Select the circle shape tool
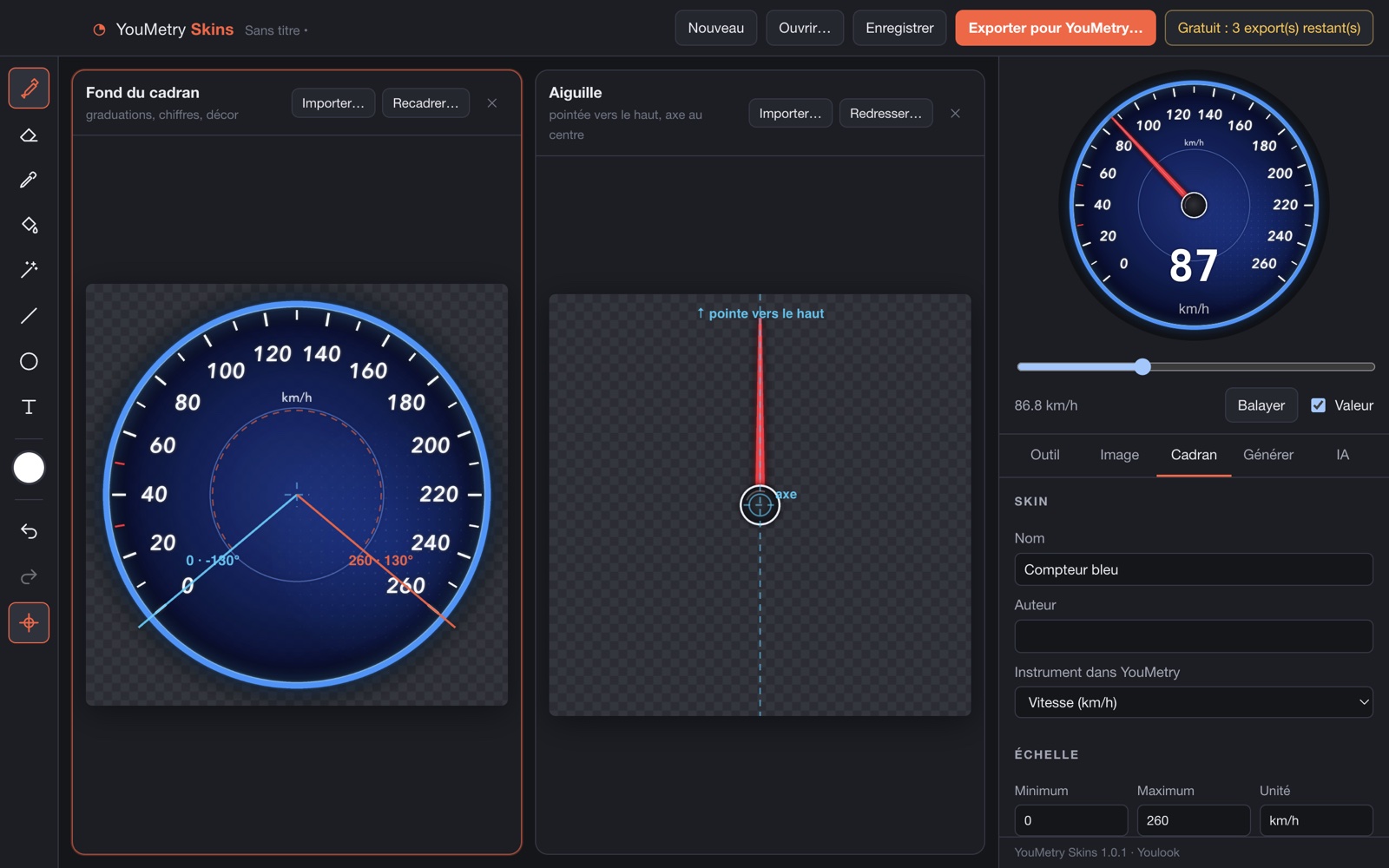1389x868 pixels. click(x=29, y=361)
